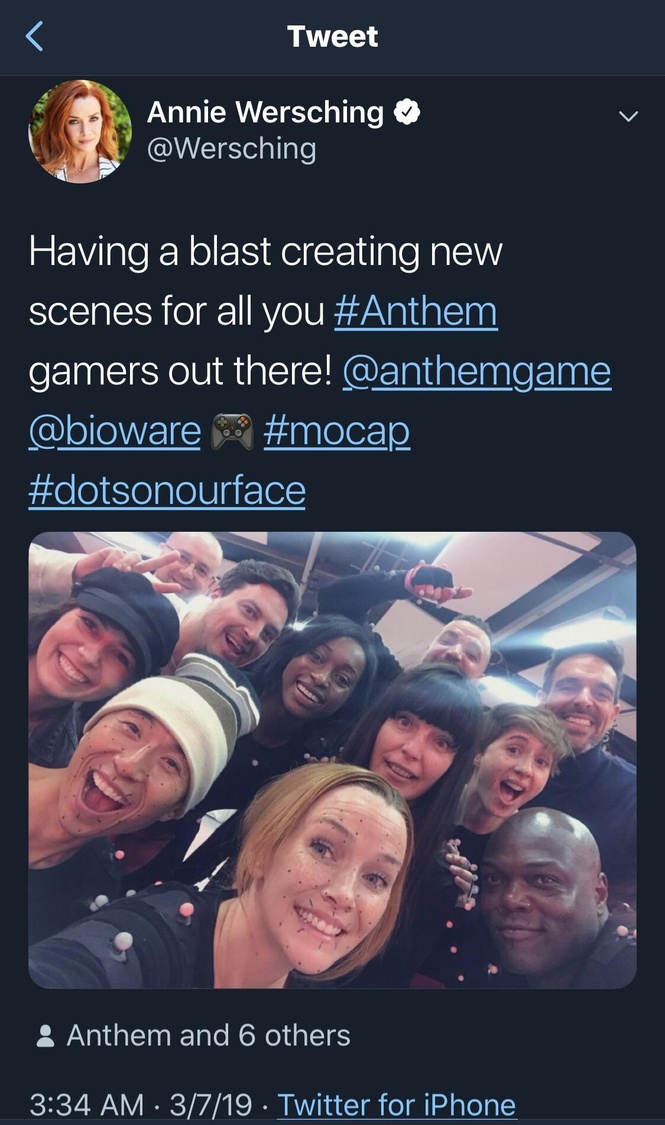Viewport: 665px width, 1125px height.
Task: Open the @bioware profile link
Action: (x=115, y=432)
